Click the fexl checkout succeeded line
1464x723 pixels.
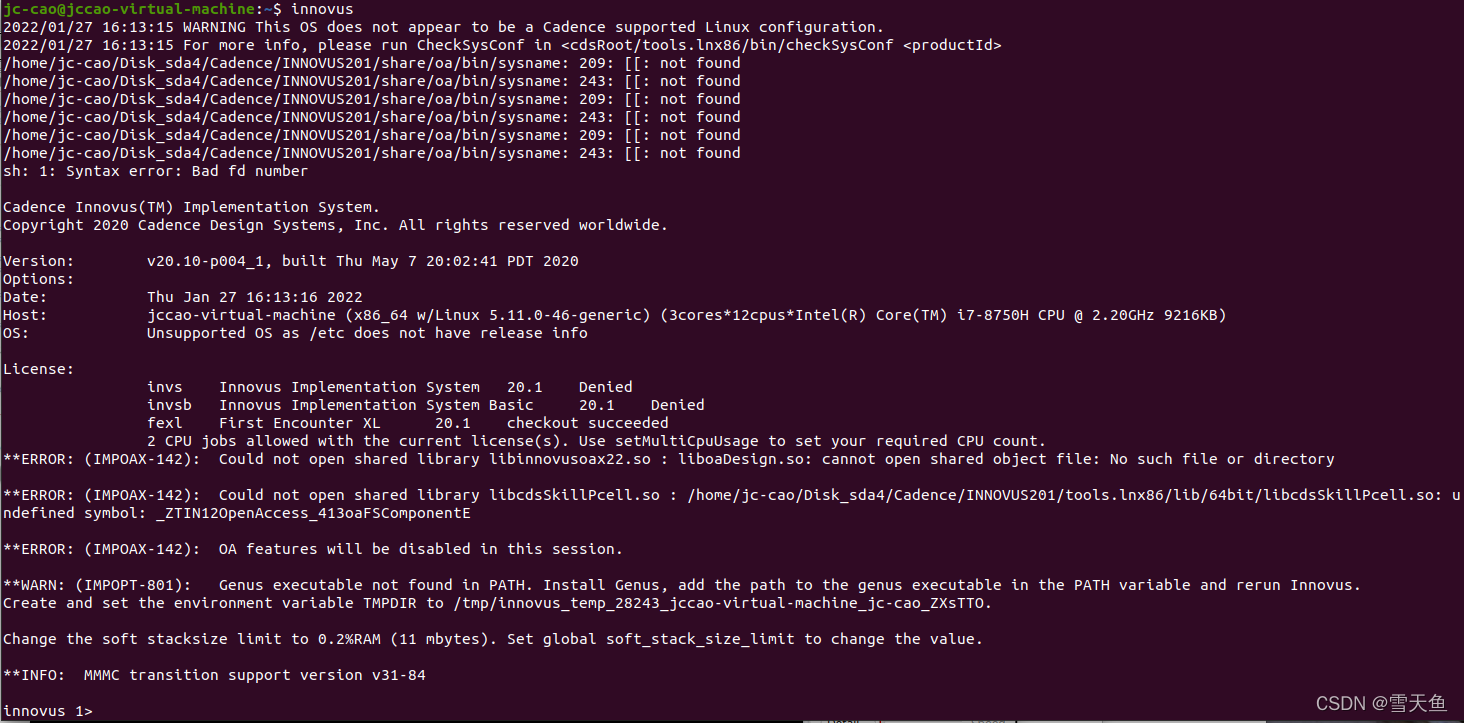407,423
